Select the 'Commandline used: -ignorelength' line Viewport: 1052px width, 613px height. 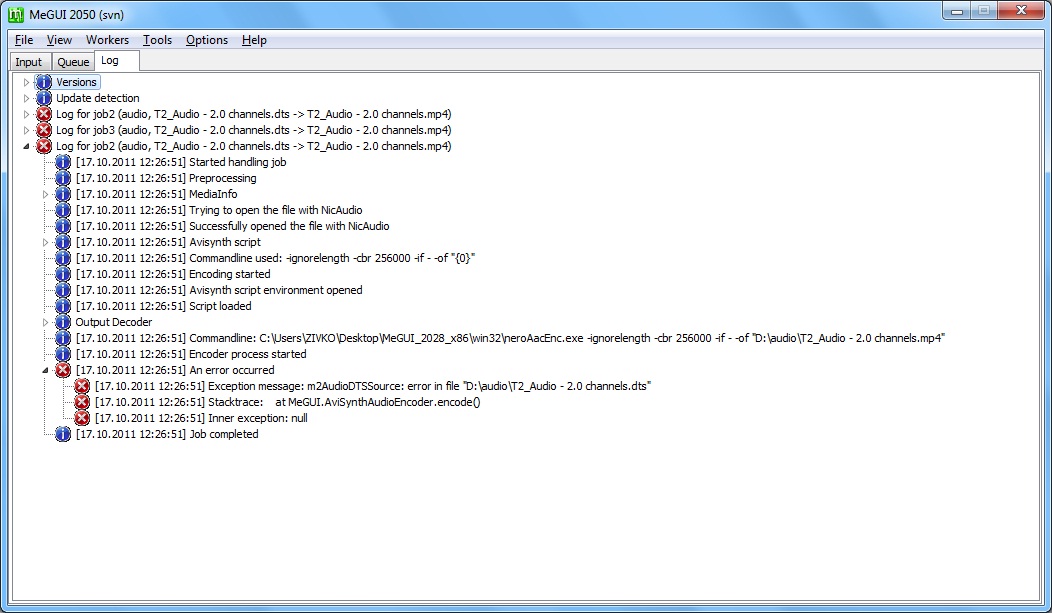coord(276,258)
